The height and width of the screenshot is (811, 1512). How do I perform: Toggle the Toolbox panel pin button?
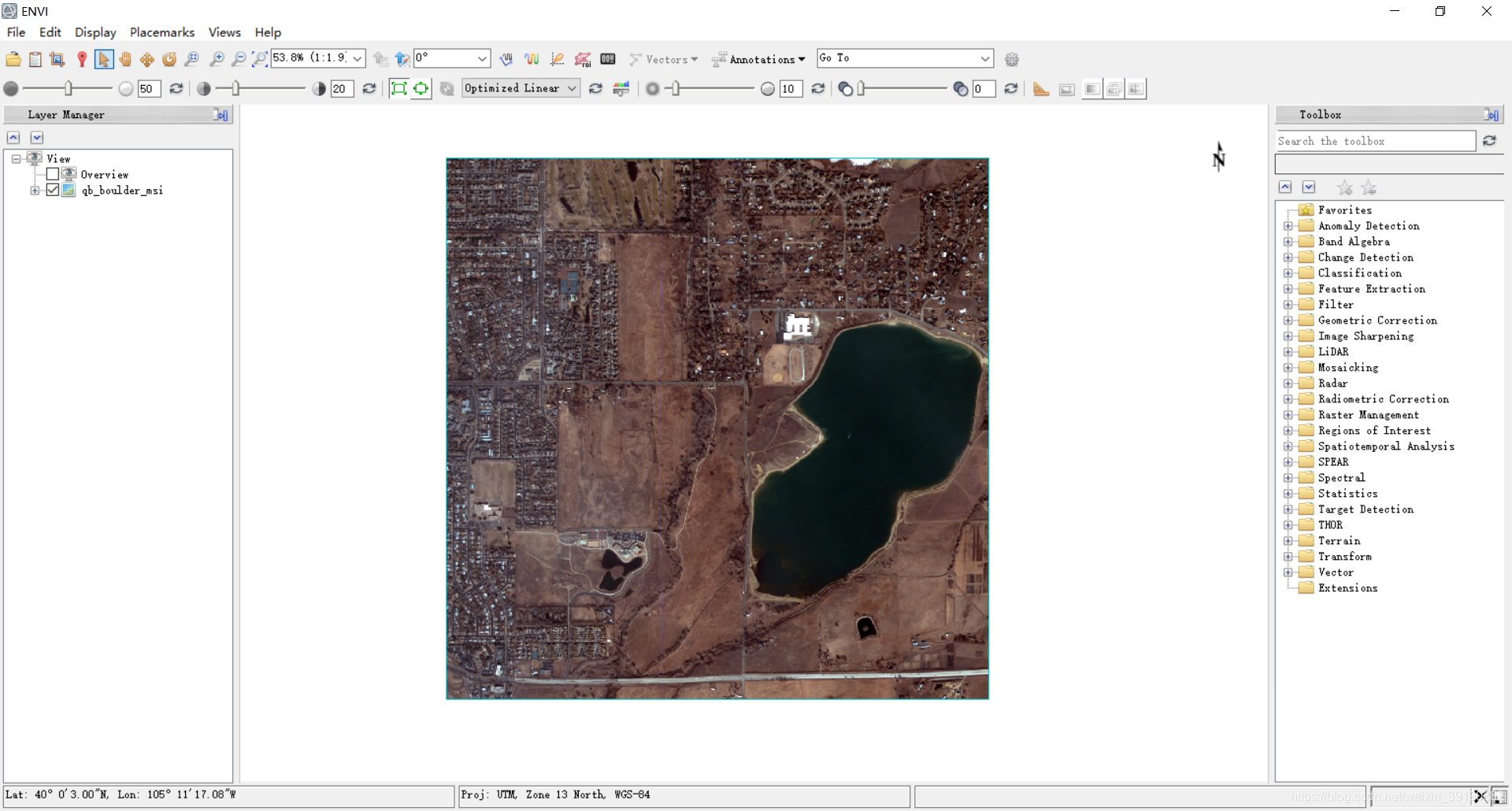click(1492, 115)
